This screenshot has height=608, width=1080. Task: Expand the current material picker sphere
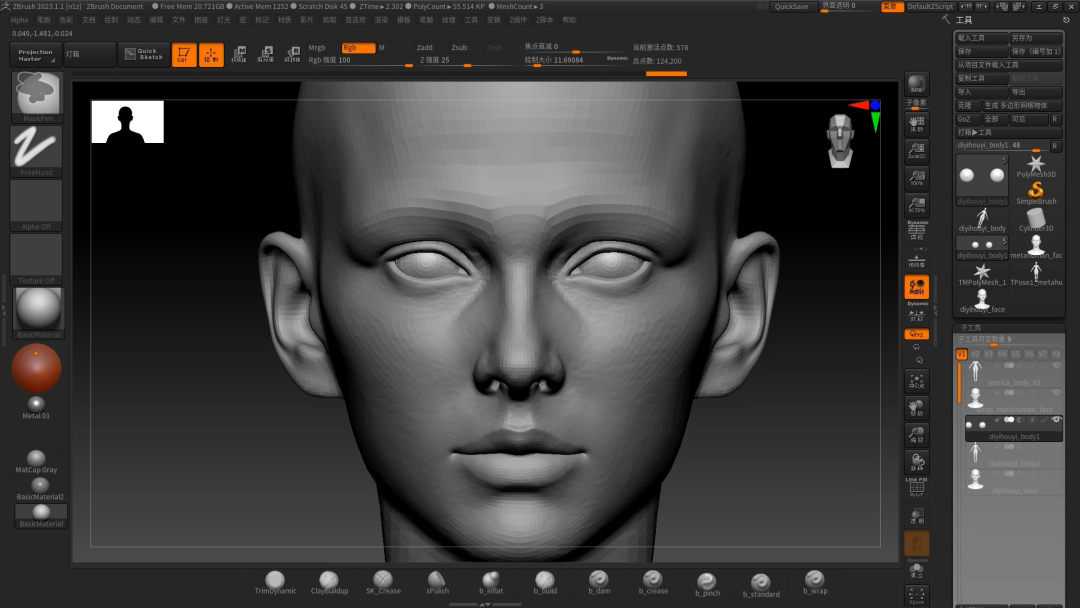point(36,311)
